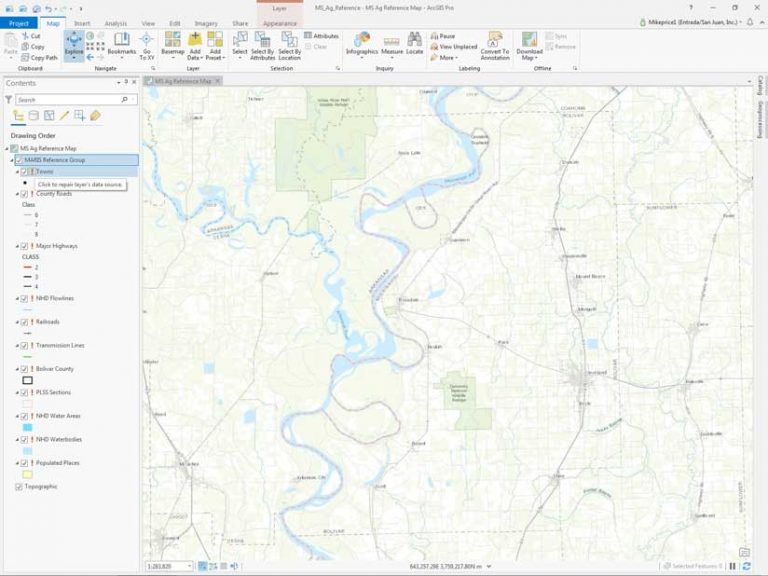
Task: Uncheck the Towns layer
Action: point(24,171)
